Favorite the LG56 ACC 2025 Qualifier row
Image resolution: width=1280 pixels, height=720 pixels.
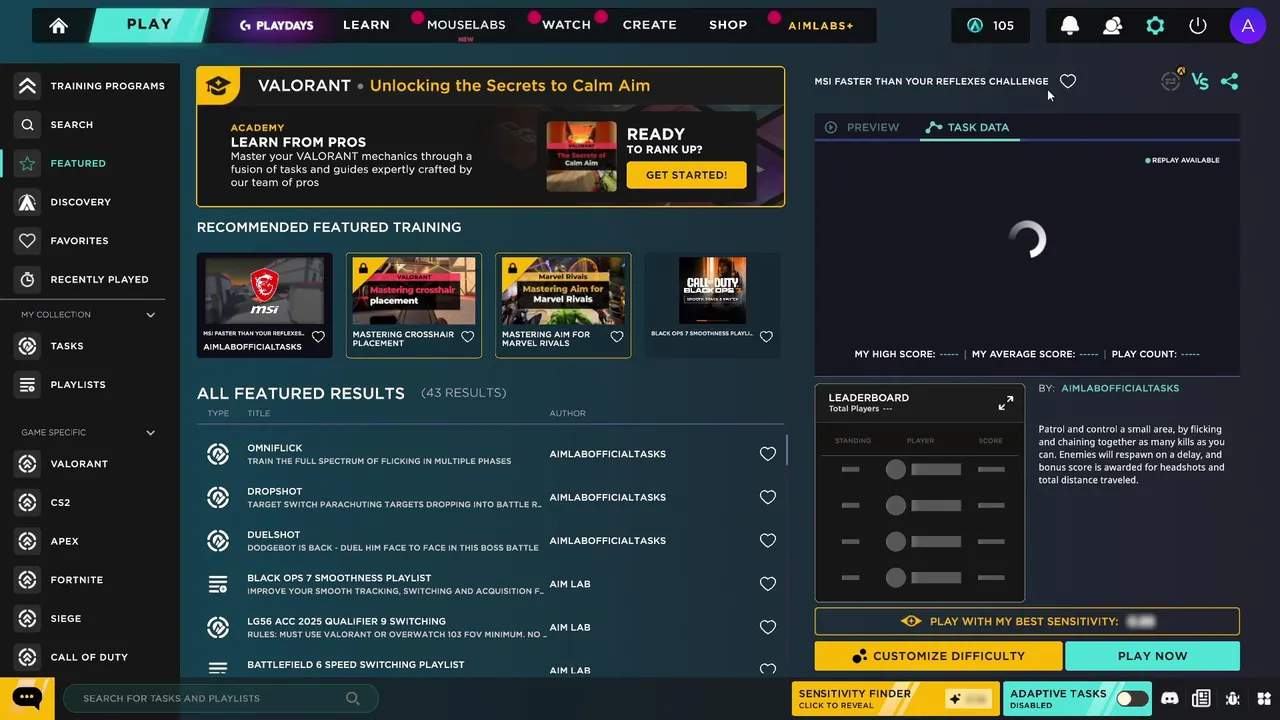768,627
